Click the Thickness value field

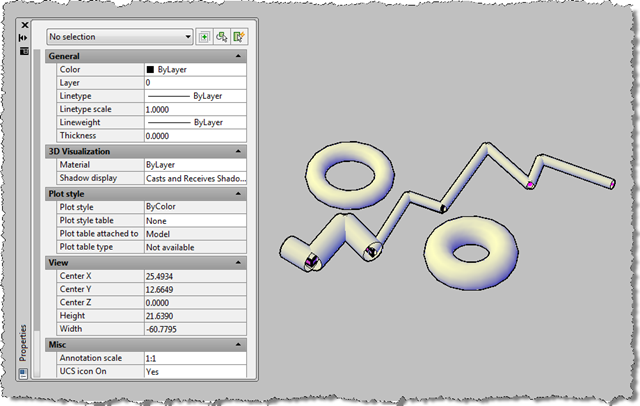(x=195, y=136)
